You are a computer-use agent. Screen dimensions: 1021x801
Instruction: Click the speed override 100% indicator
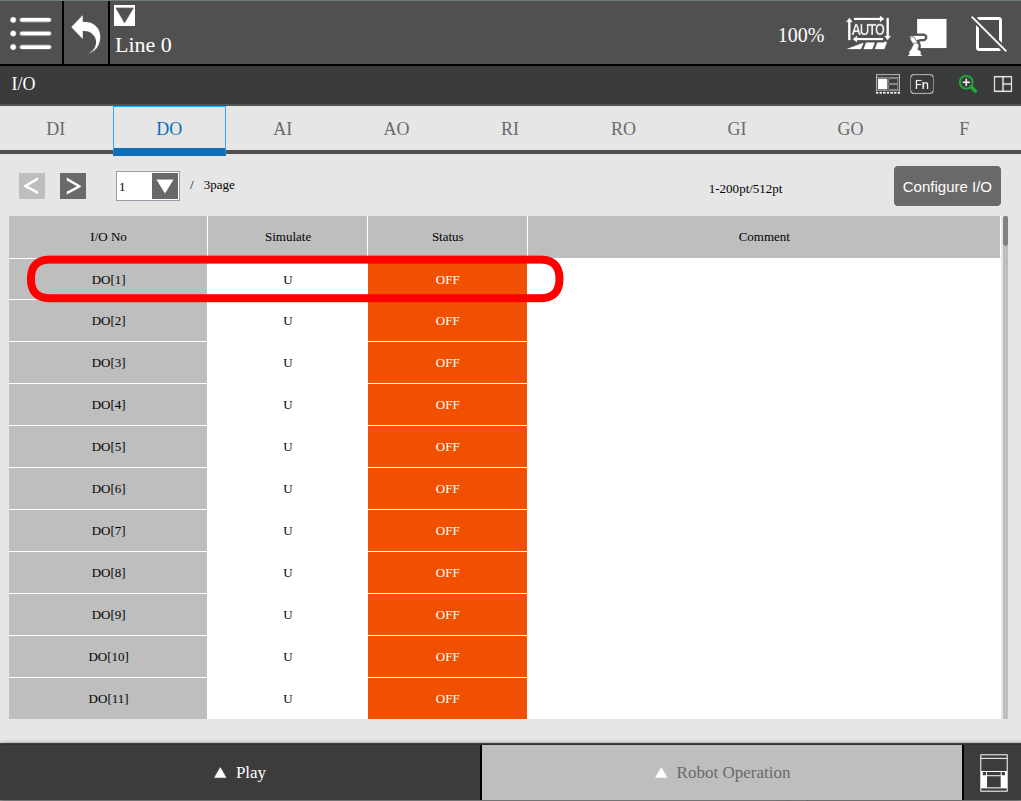click(801, 35)
